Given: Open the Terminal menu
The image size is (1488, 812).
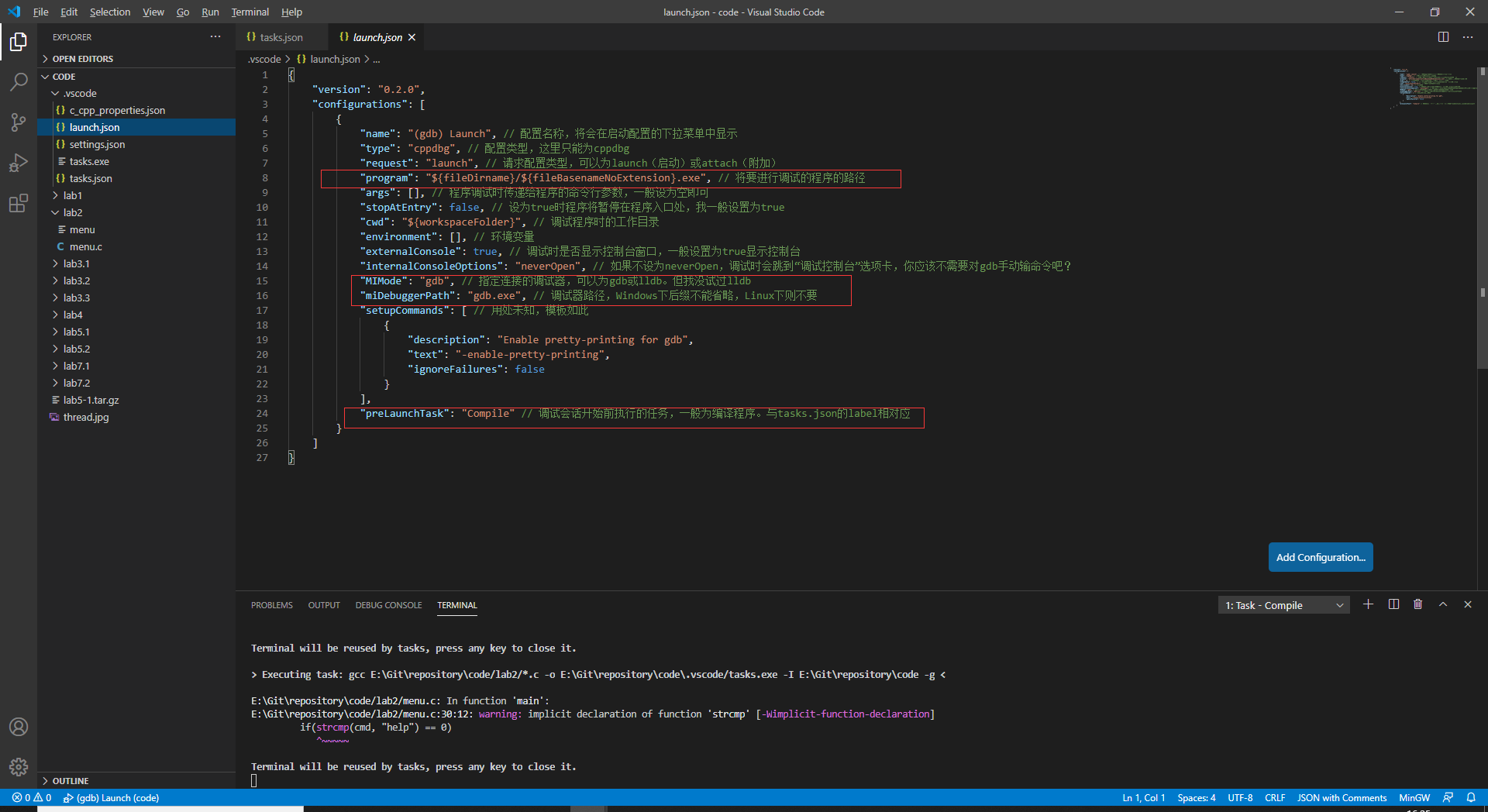Looking at the screenshot, I should 250,12.
